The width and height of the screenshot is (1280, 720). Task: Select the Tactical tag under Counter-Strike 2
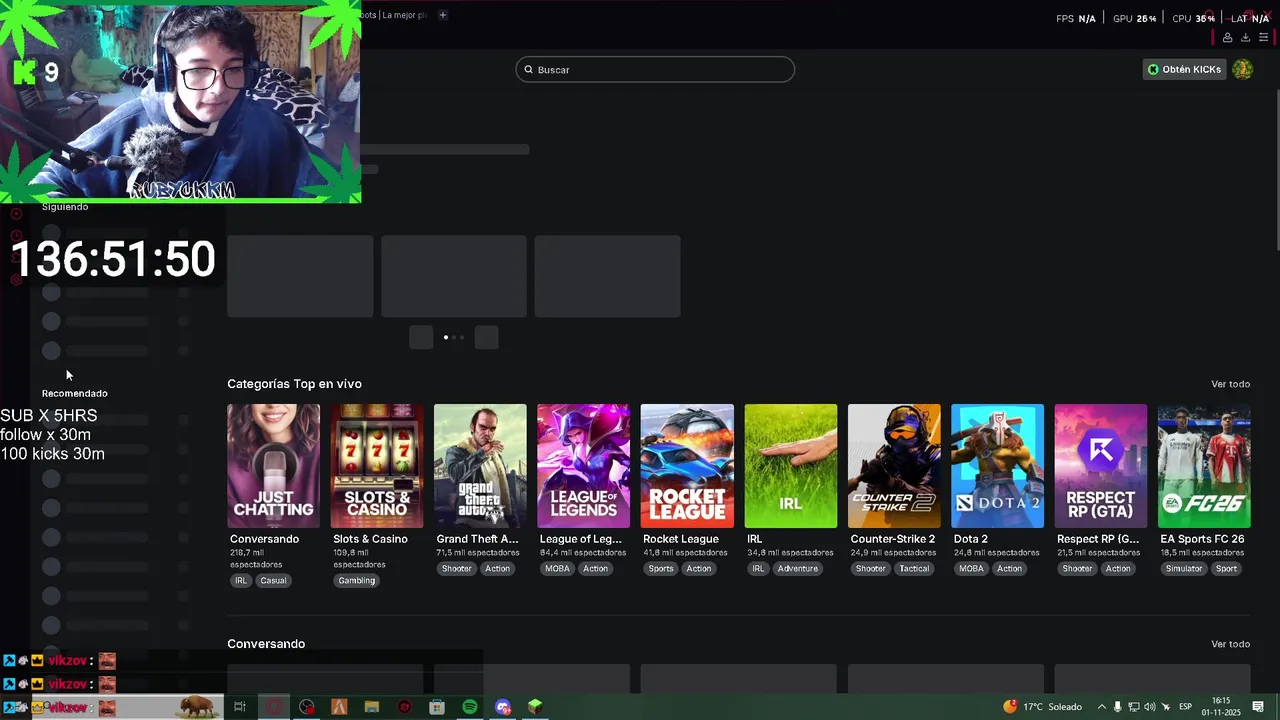point(914,569)
